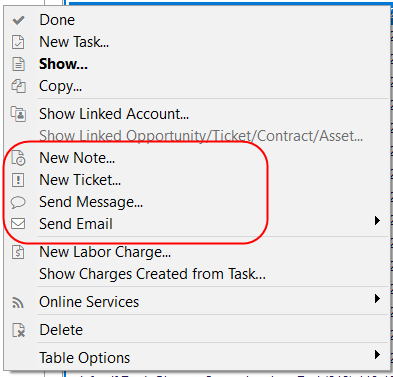
Task: Click the Send Email envelope icon
Action: click(18, 224)
